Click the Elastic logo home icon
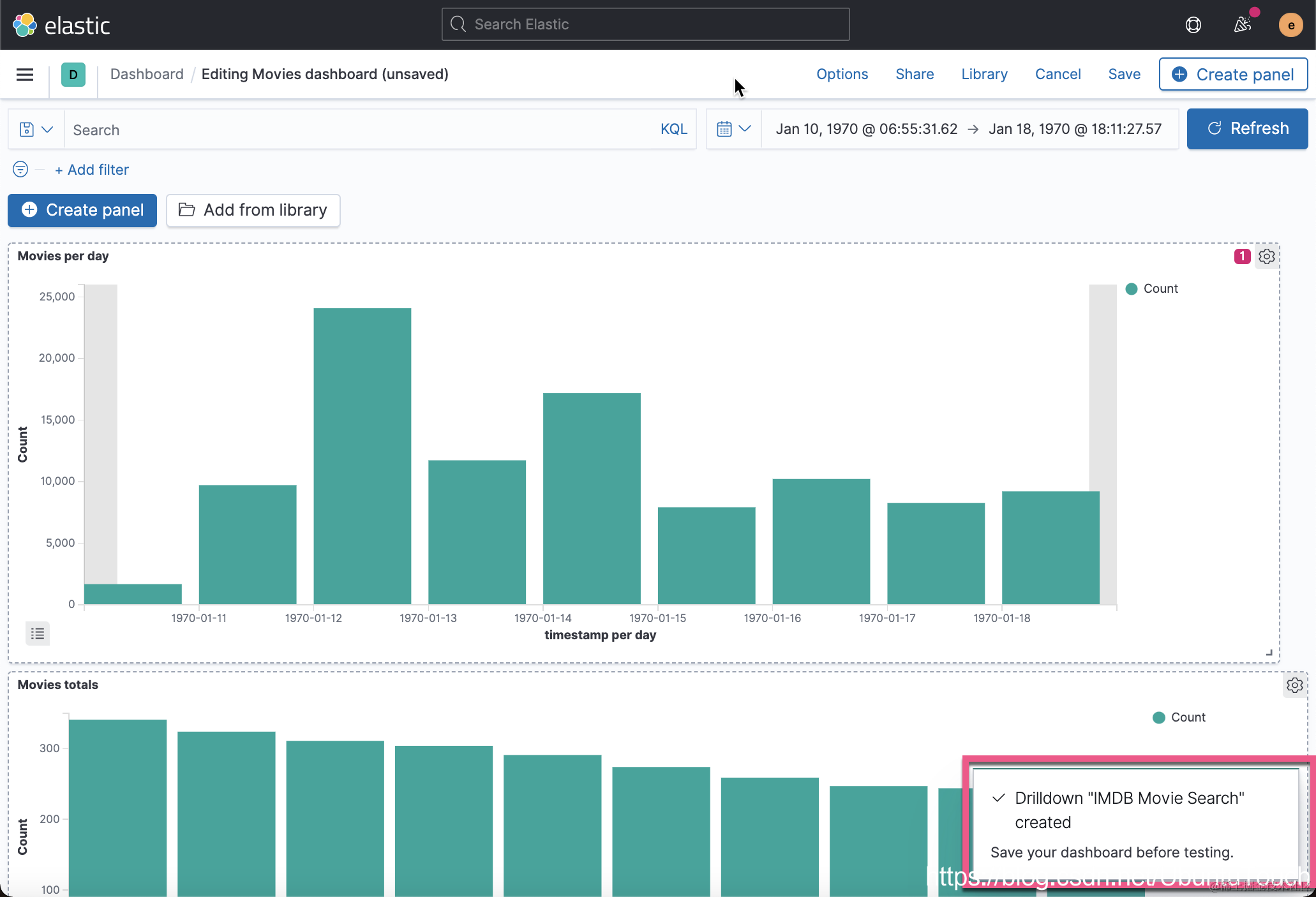 [25, 25]
